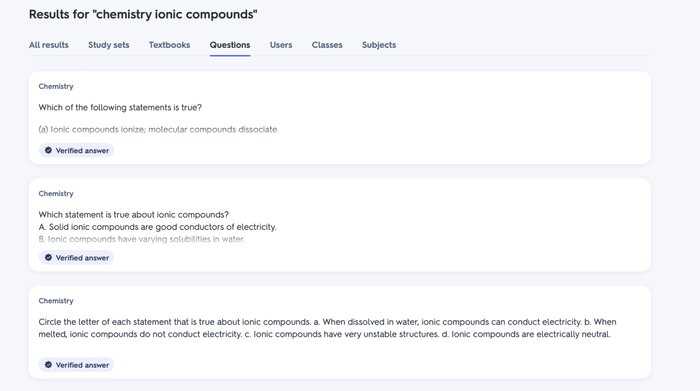Open 'Which statement is true about ionic compounds?'
Image resolution: width=700 pixels, height=391 pixels.
click(x=133, y=215)
